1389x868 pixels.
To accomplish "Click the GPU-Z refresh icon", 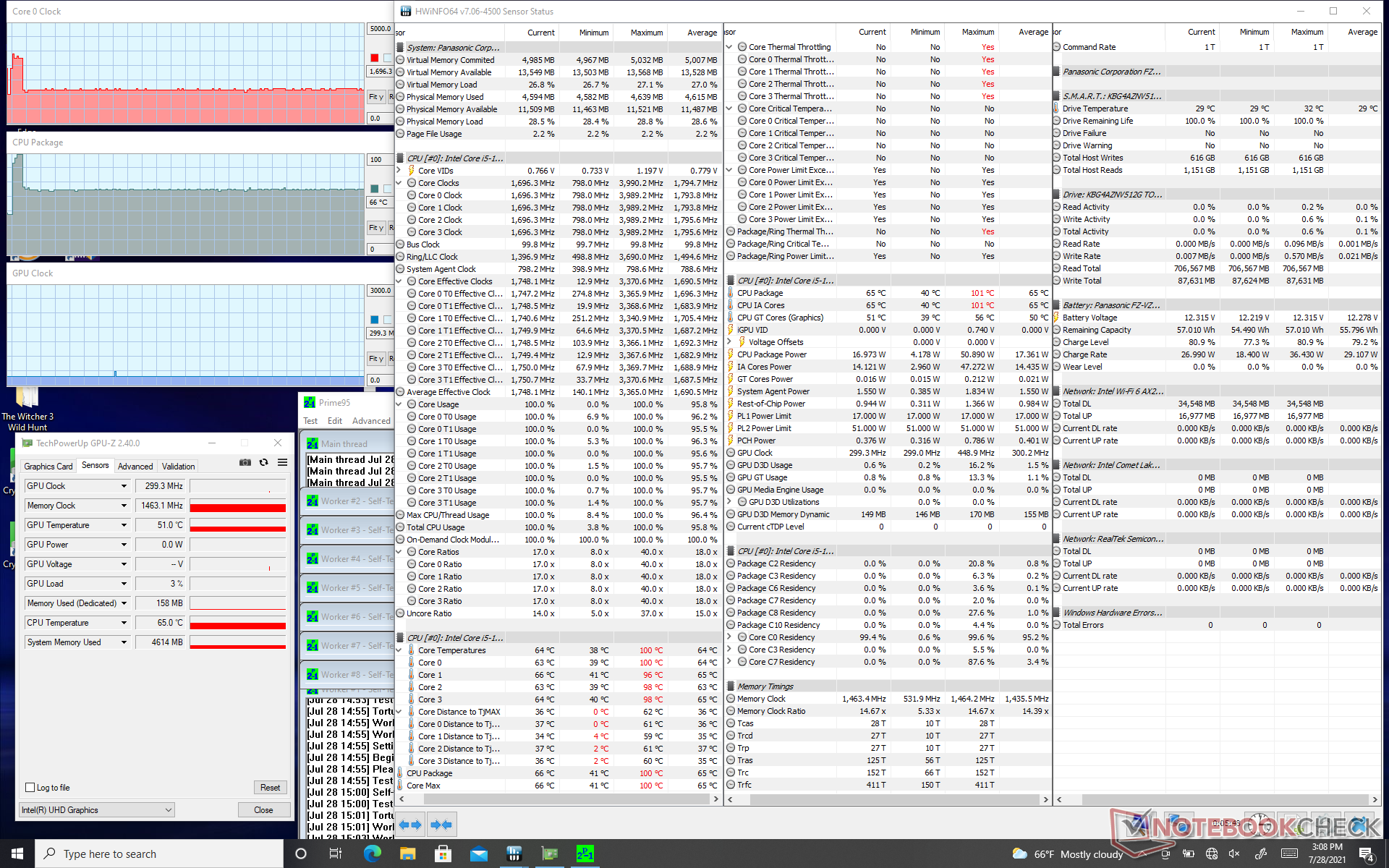I will point(264,463).
